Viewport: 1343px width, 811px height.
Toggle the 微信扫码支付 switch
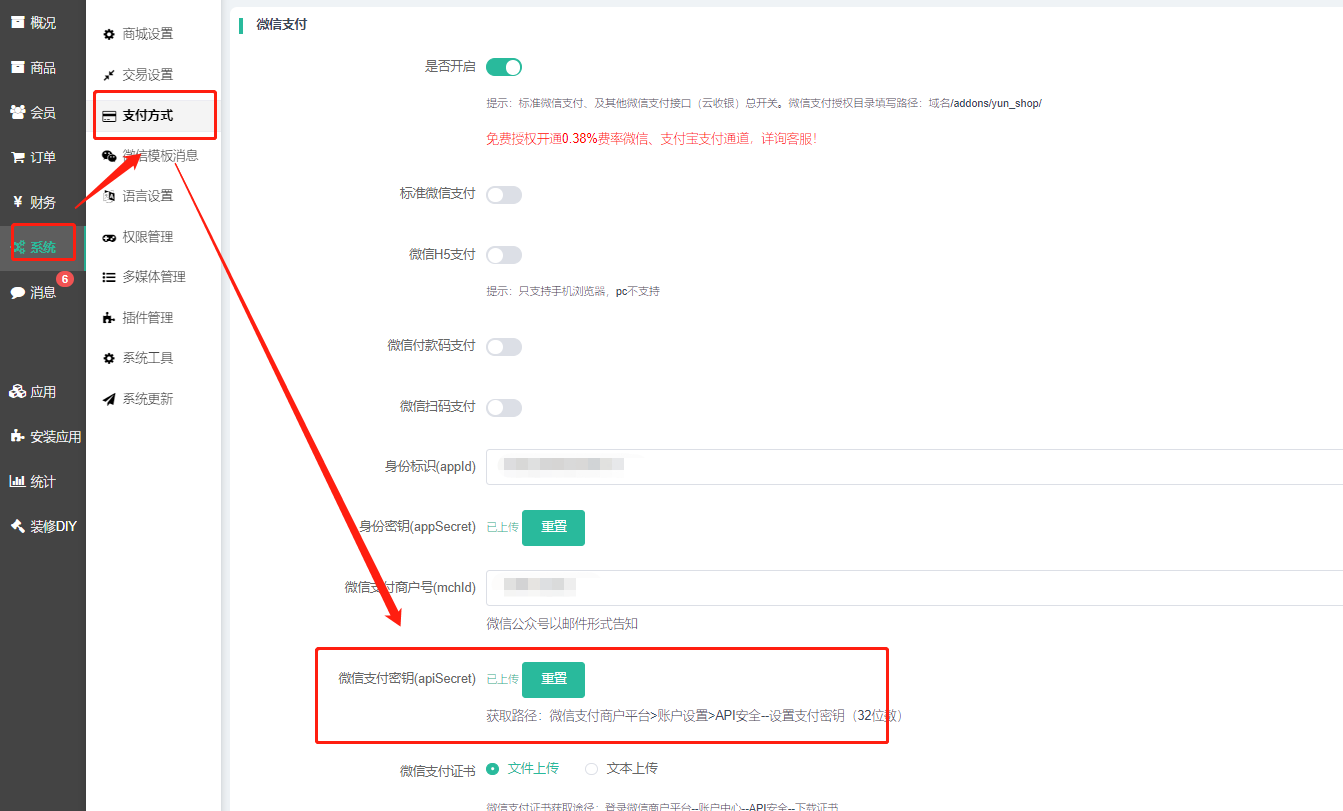pyautogui.click(x=504, y=407)
